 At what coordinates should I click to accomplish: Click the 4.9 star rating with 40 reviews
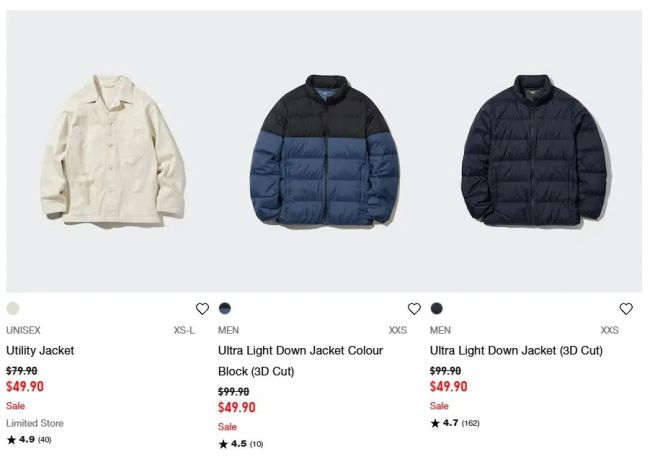(29, 440)
